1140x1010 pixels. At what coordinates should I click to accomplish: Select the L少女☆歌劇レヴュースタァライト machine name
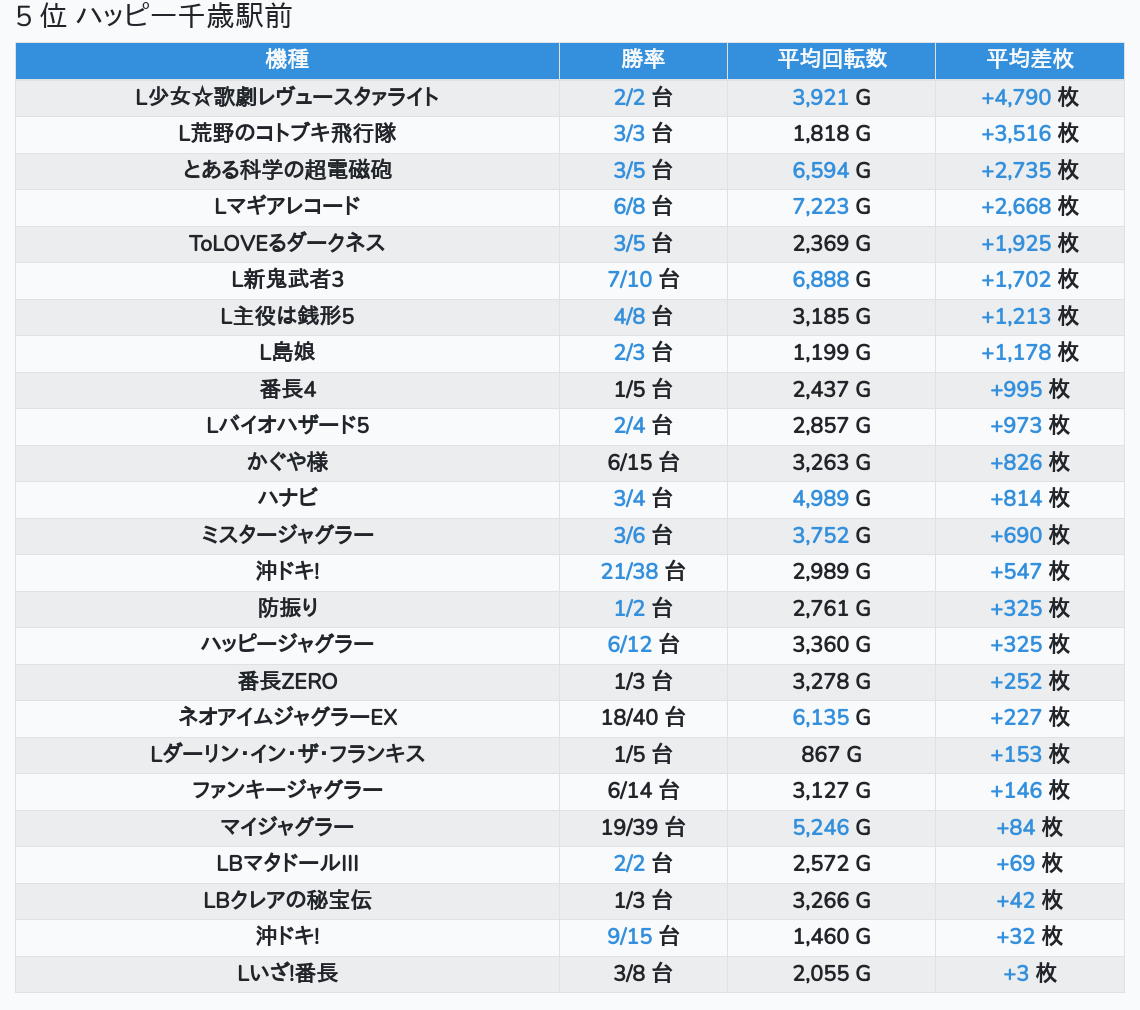coord(287,97)
